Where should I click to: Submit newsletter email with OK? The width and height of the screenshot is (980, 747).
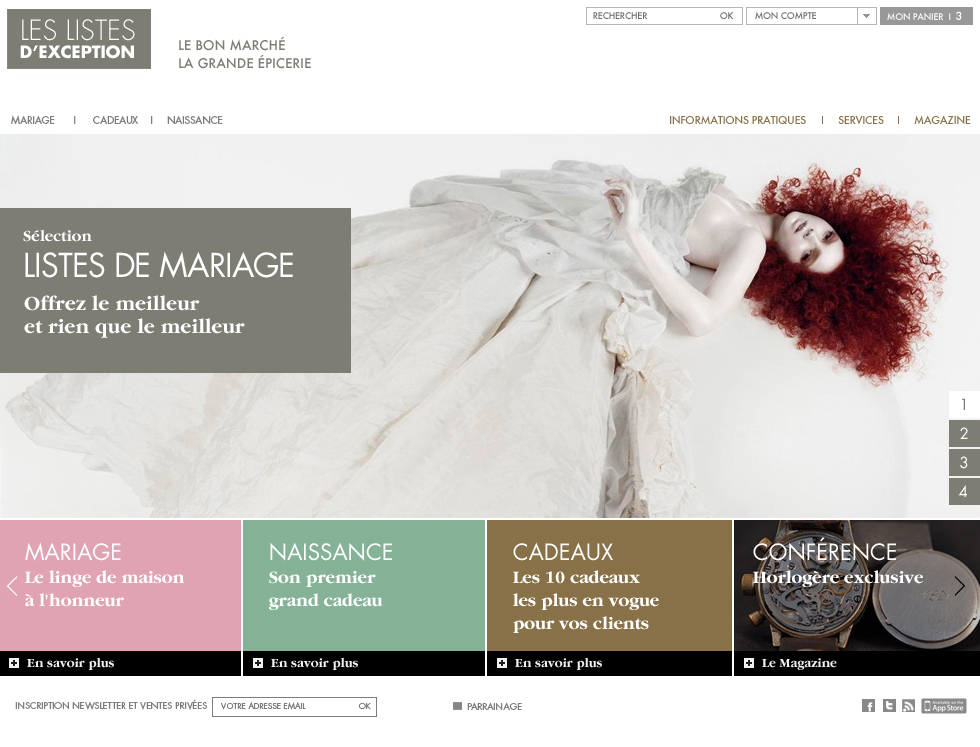point(364,706)
